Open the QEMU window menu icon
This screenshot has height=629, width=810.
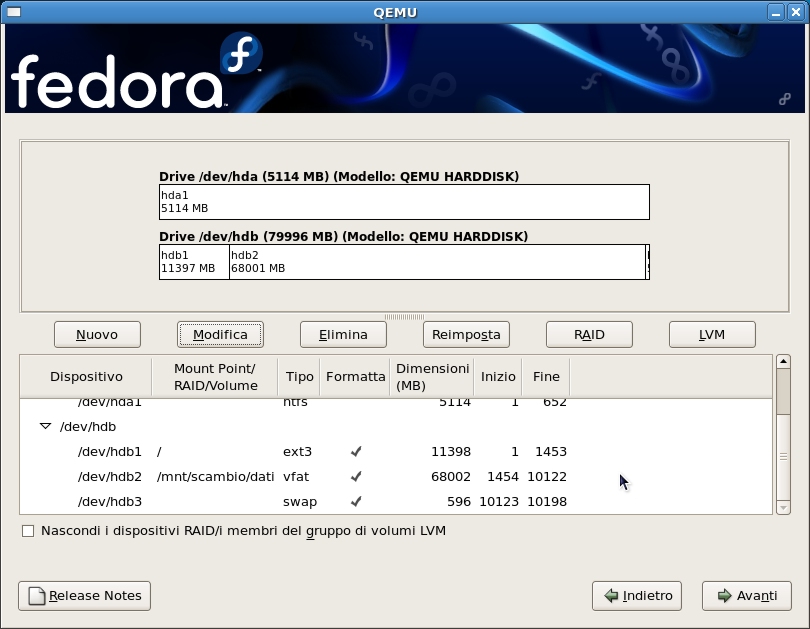pos(14,11)
